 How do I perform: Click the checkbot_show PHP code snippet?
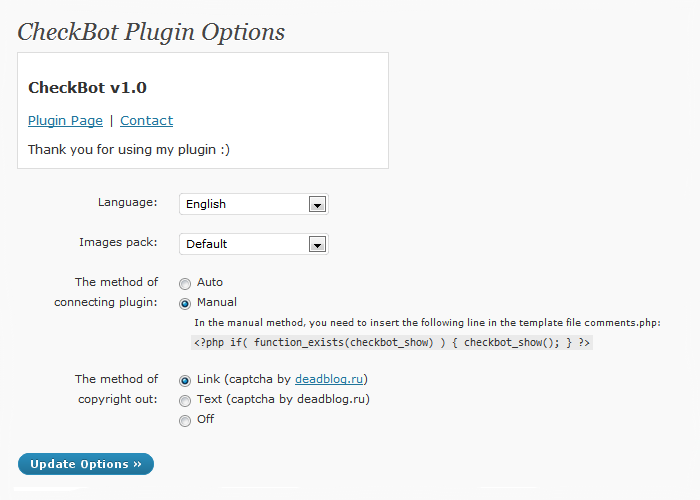[392, 342]
